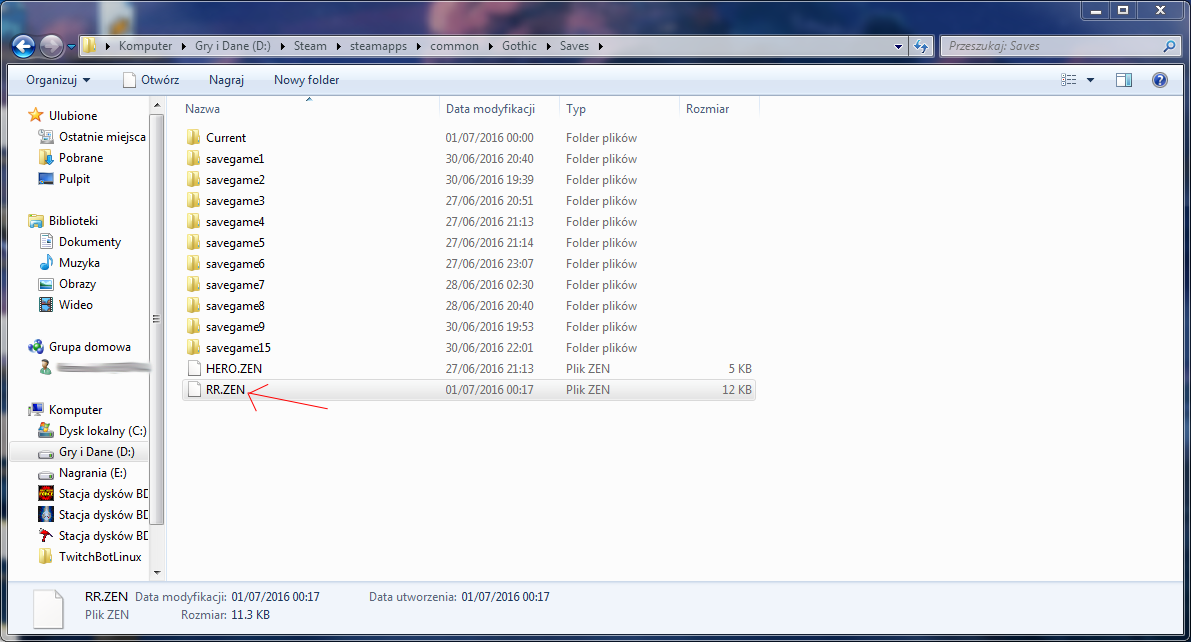Select Gry i Dane (D:) breadcrumb
Image resolution: width=1191 pixels, height=642 pixels.
point(232,46)
